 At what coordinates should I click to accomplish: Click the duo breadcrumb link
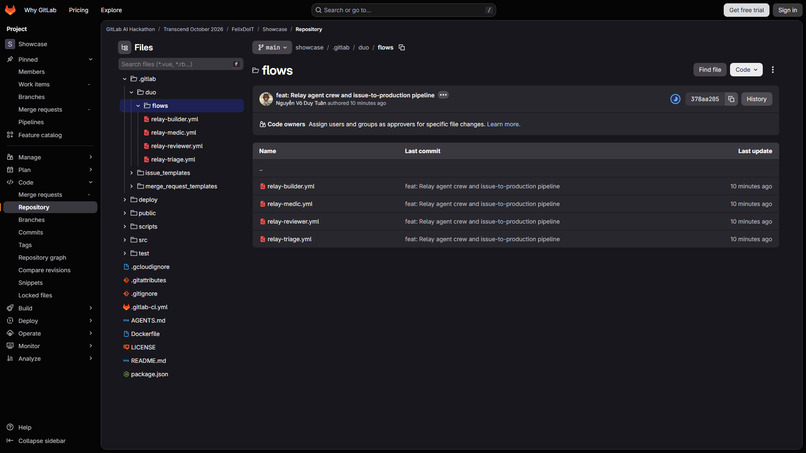pyautogui.click(x=363, y=47)
